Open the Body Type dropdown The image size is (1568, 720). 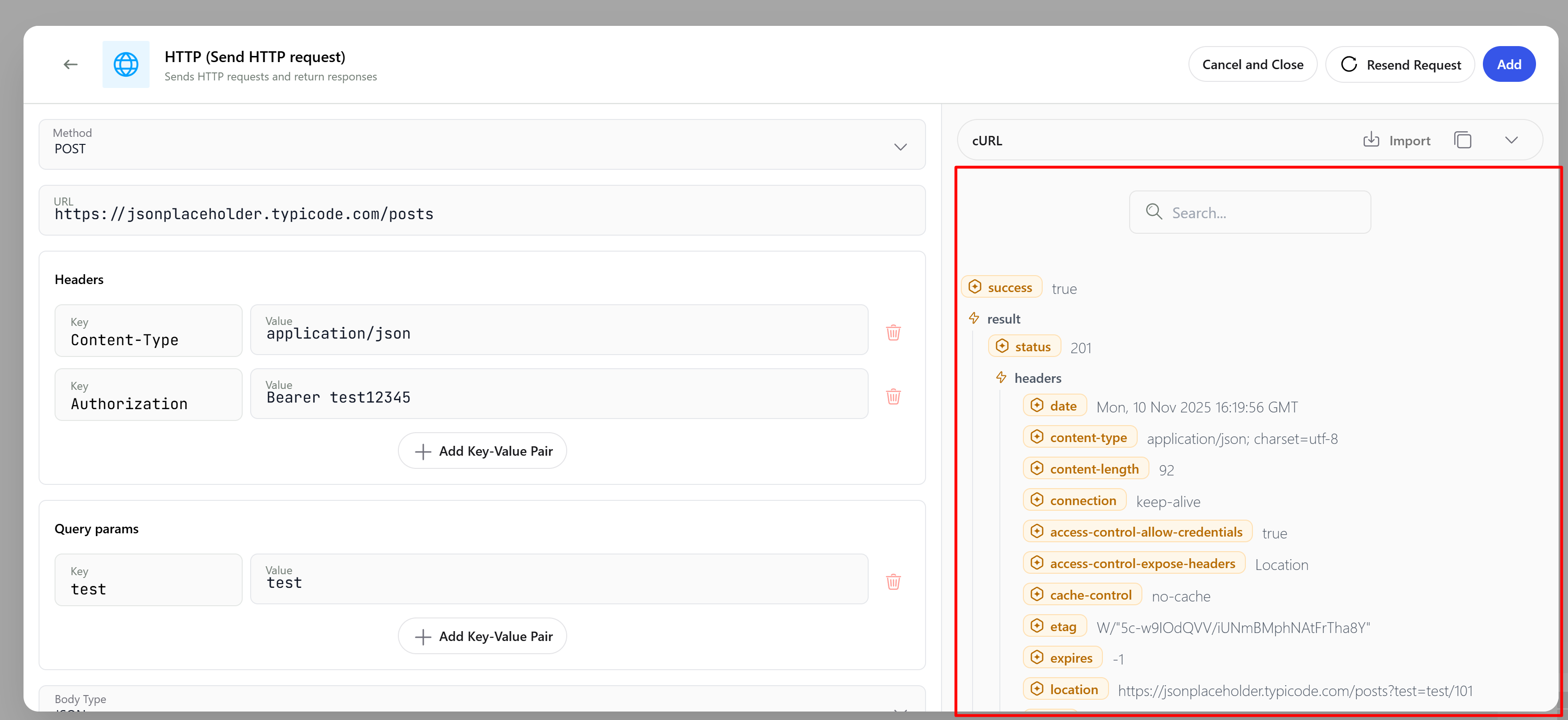900,710
